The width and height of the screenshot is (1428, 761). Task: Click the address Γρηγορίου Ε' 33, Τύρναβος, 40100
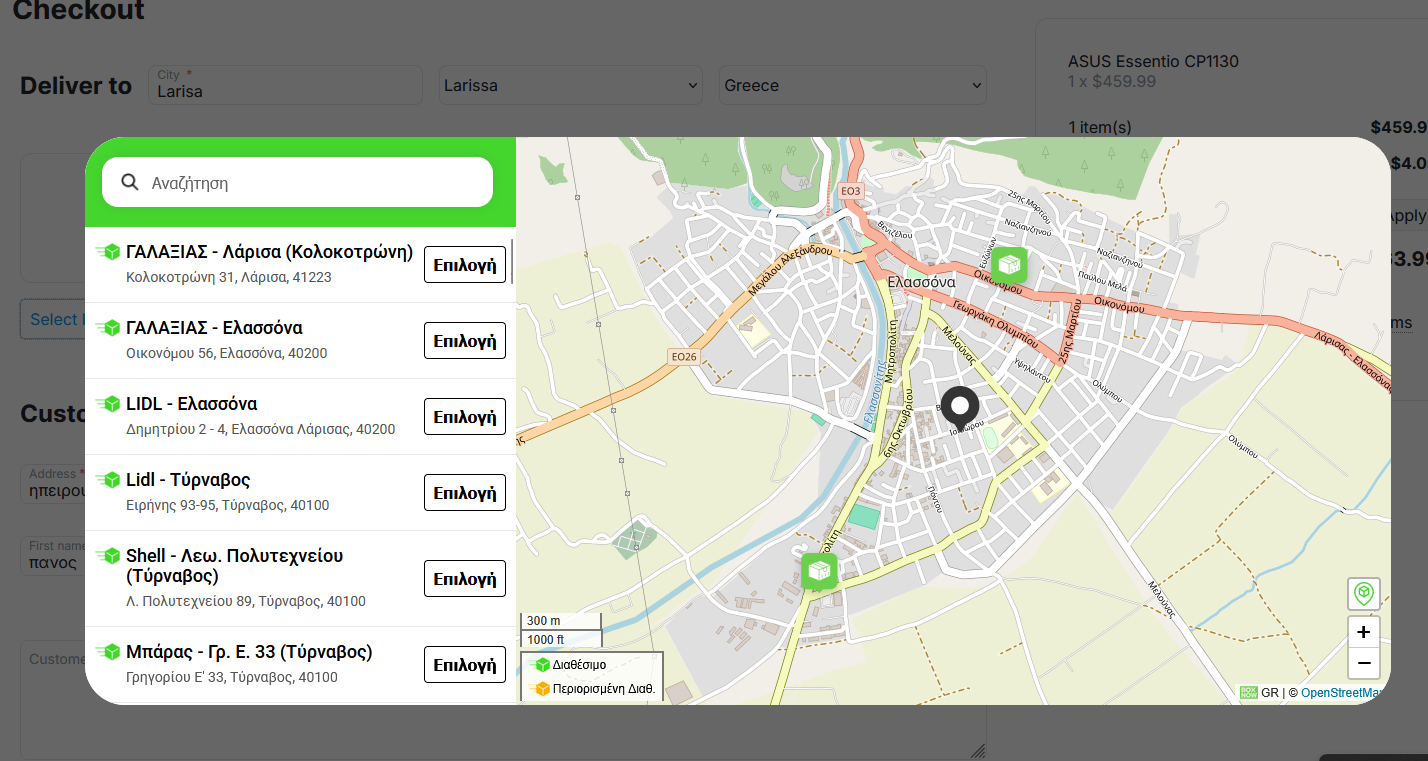tap(232, 677)
